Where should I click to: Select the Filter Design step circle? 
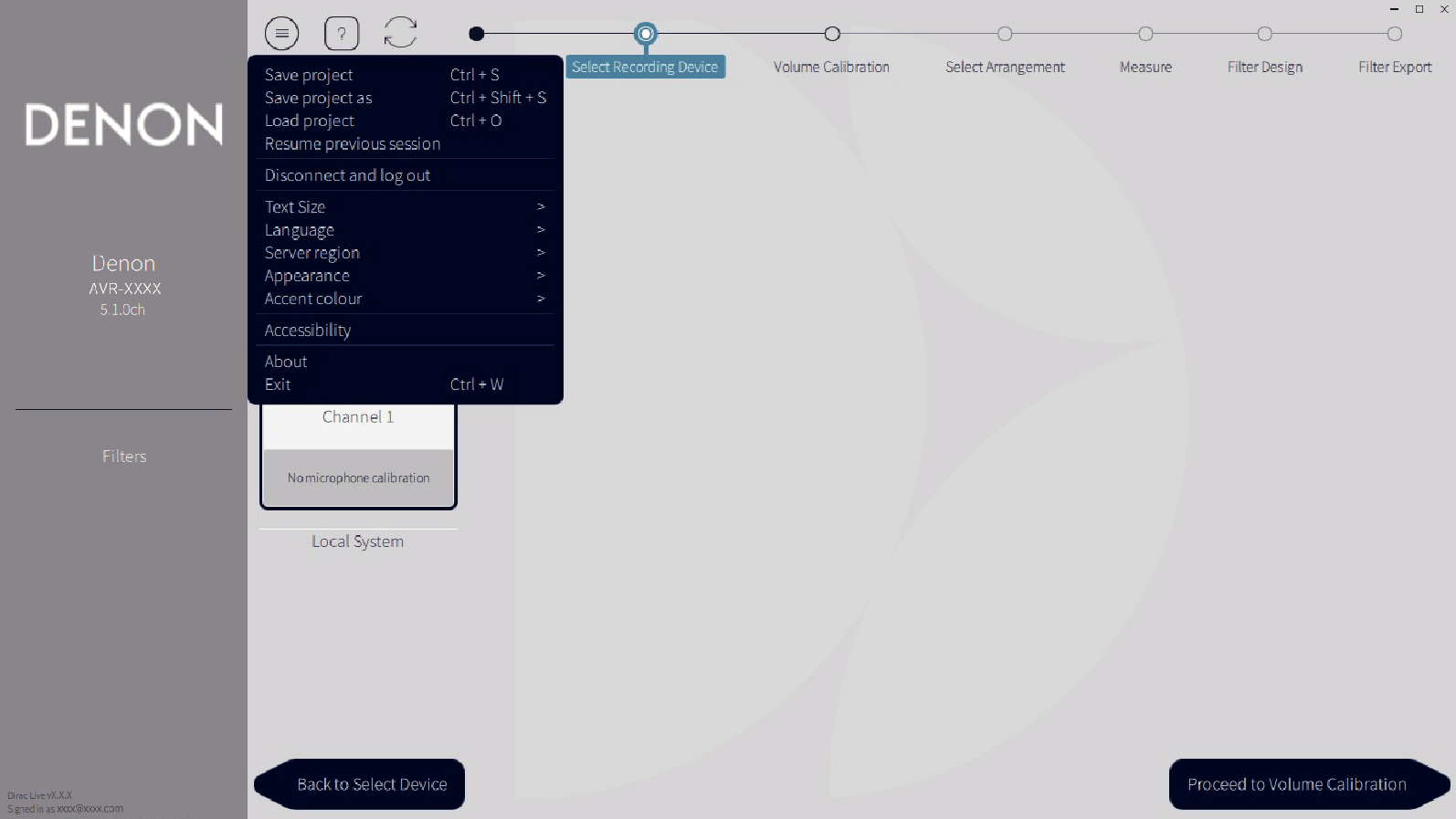1264,34
